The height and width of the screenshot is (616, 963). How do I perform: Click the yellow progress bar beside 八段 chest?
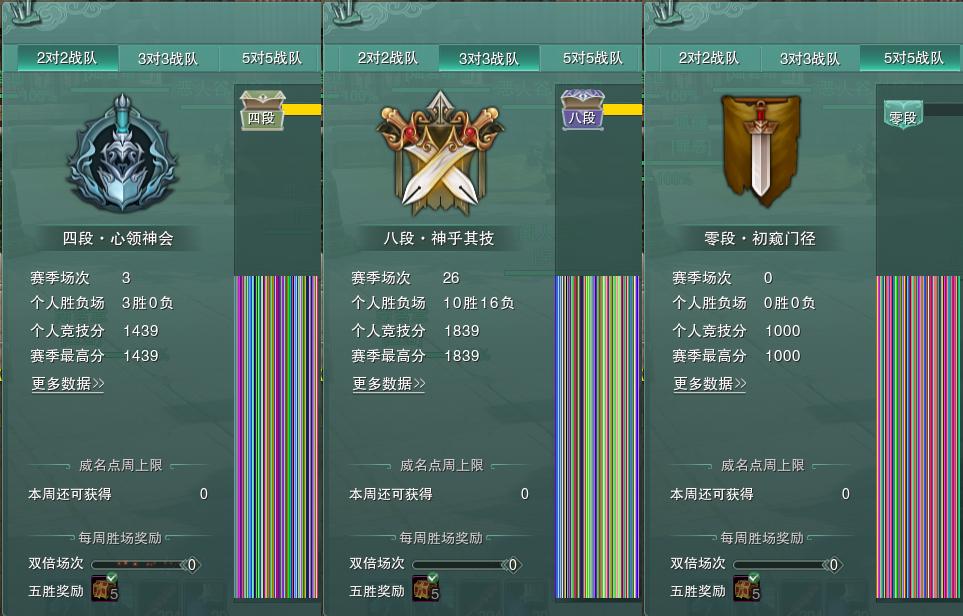pos(623,109)
